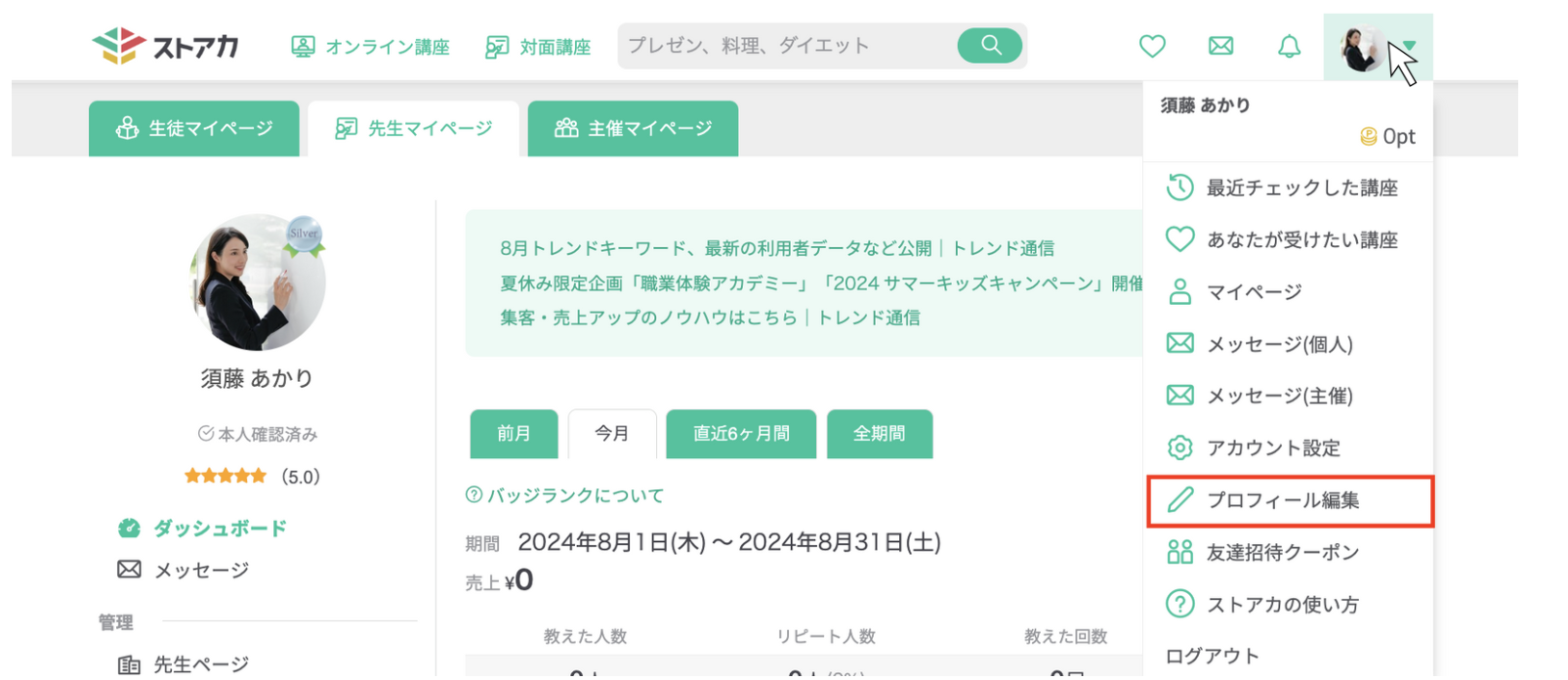Switch to the 生徒マイページ tab
This screenshot has width=1568, height=680.
pyautogui.click(x=193, y=128)
